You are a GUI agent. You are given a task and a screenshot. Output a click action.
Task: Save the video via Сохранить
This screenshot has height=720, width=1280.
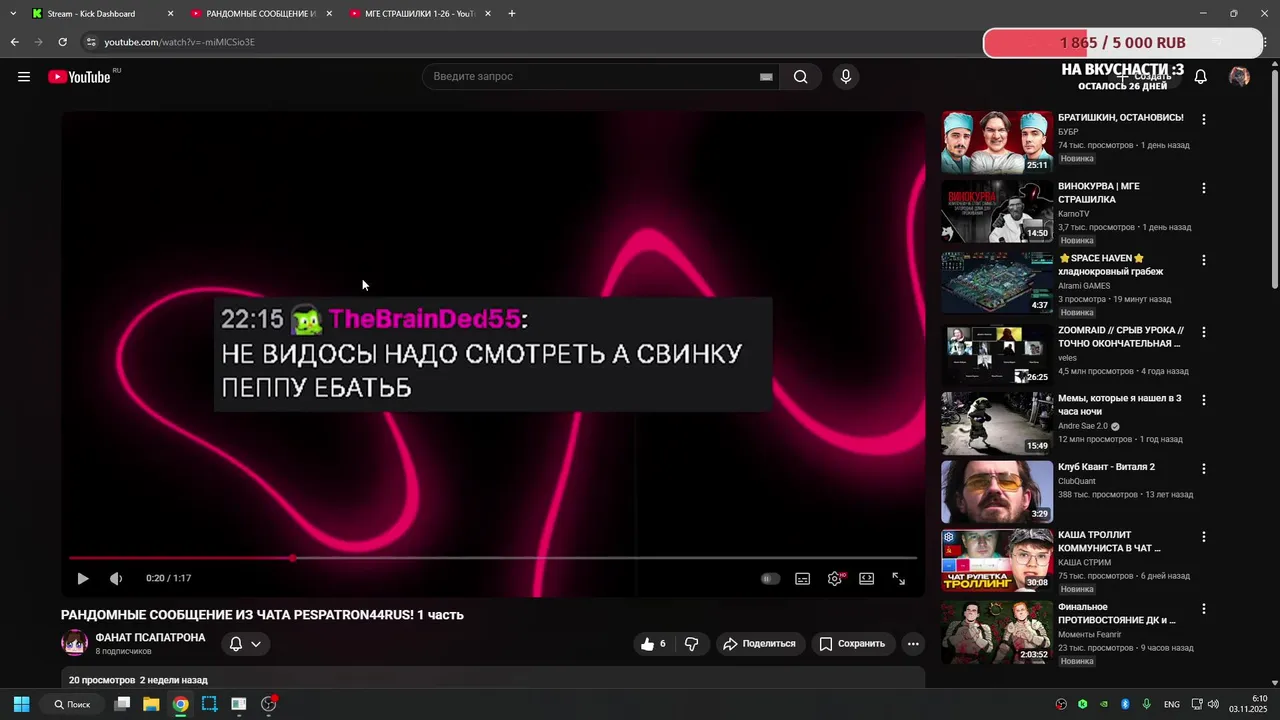pos(853,644)
